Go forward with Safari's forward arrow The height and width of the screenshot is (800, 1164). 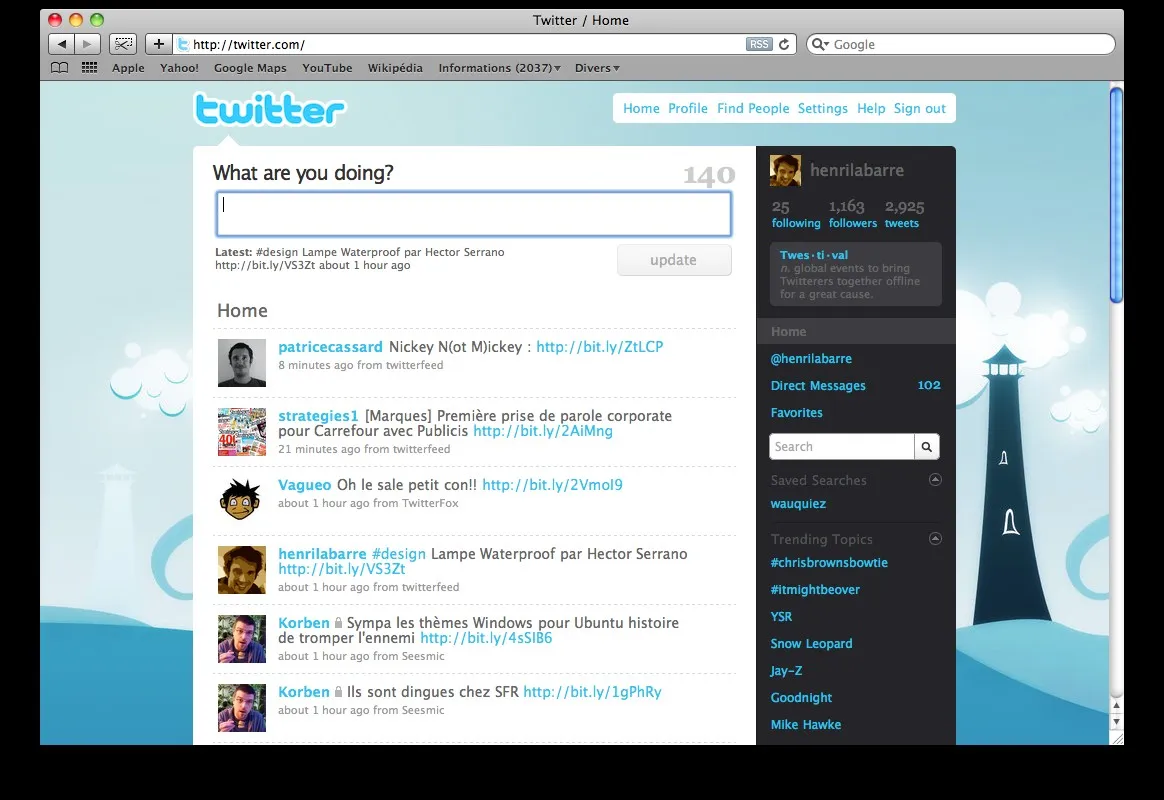(x=87, y=45)
